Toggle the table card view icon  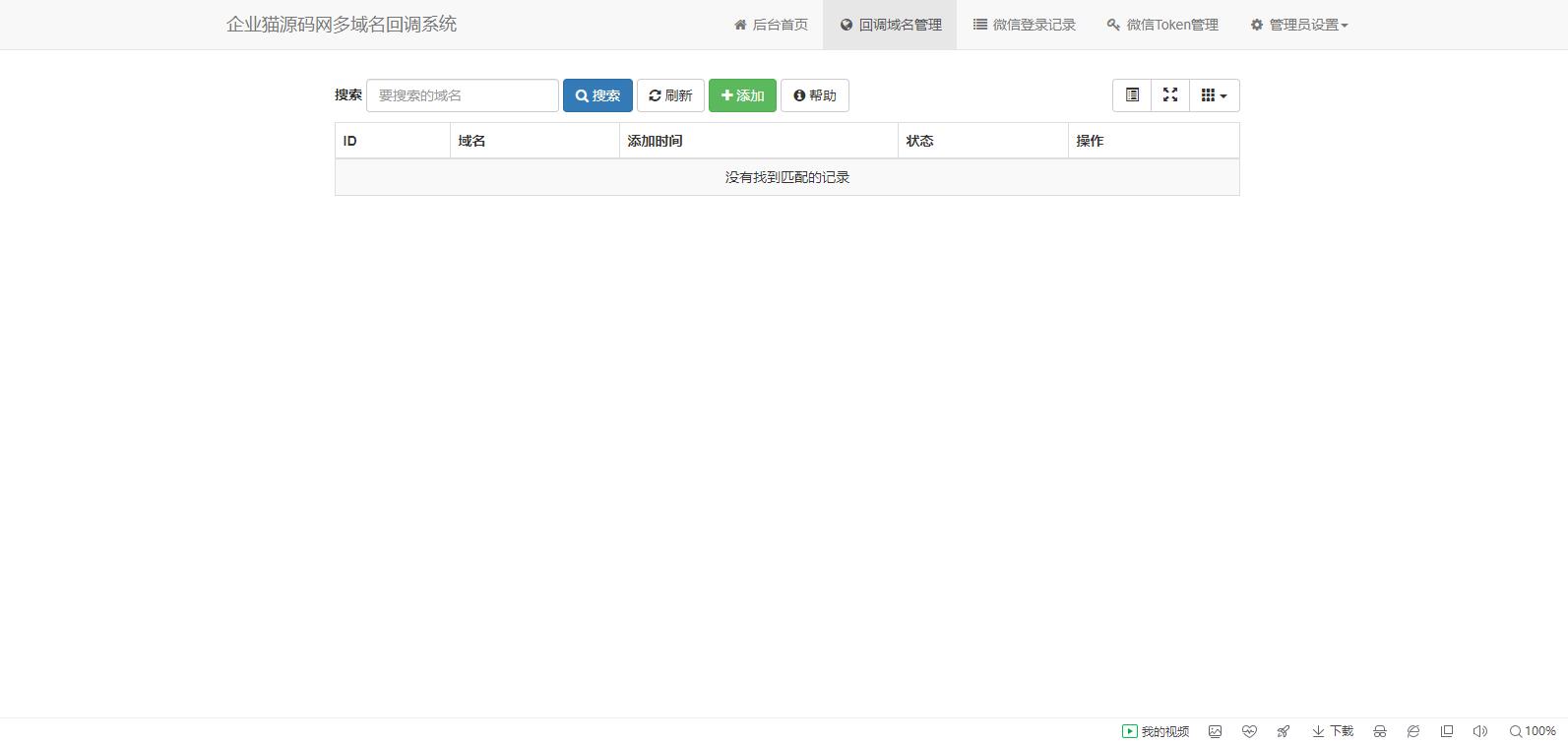(x=1132, y=95)
